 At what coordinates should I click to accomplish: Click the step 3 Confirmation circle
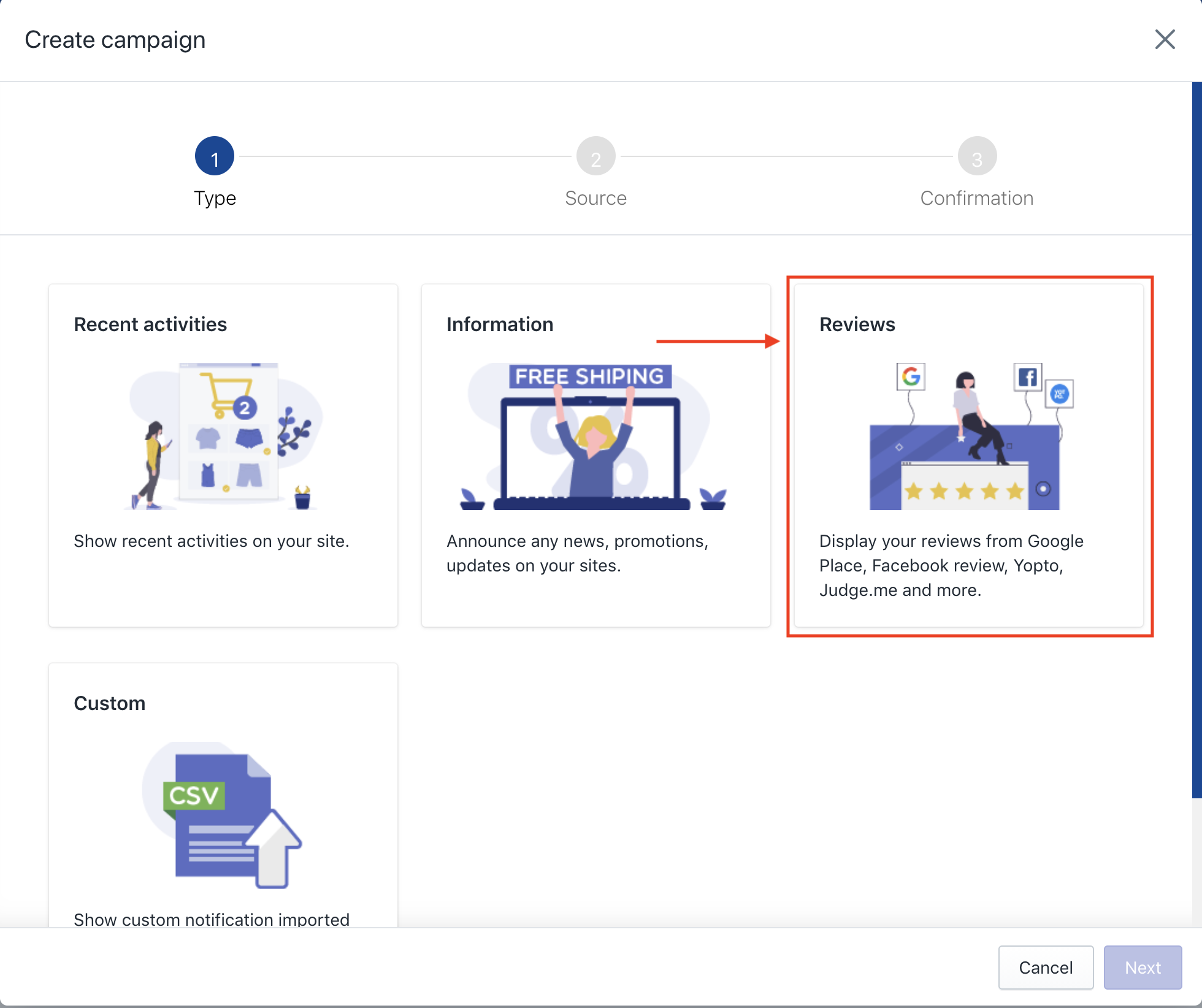976,156
